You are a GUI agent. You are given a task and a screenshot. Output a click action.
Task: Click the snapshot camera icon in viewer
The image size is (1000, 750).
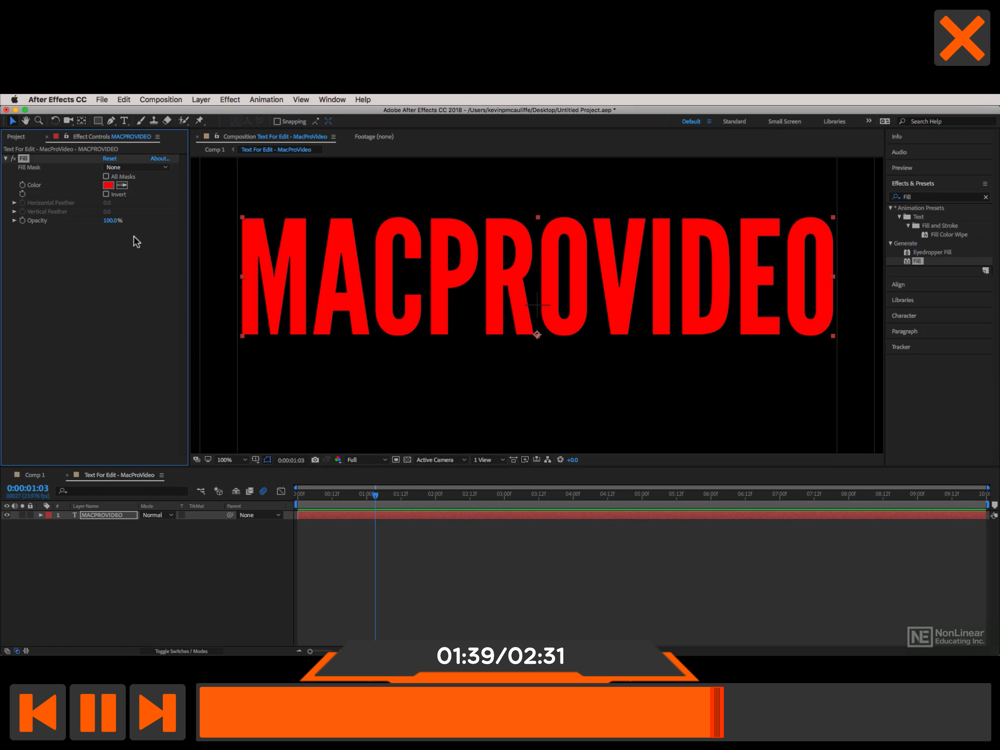tap(315, 460)
